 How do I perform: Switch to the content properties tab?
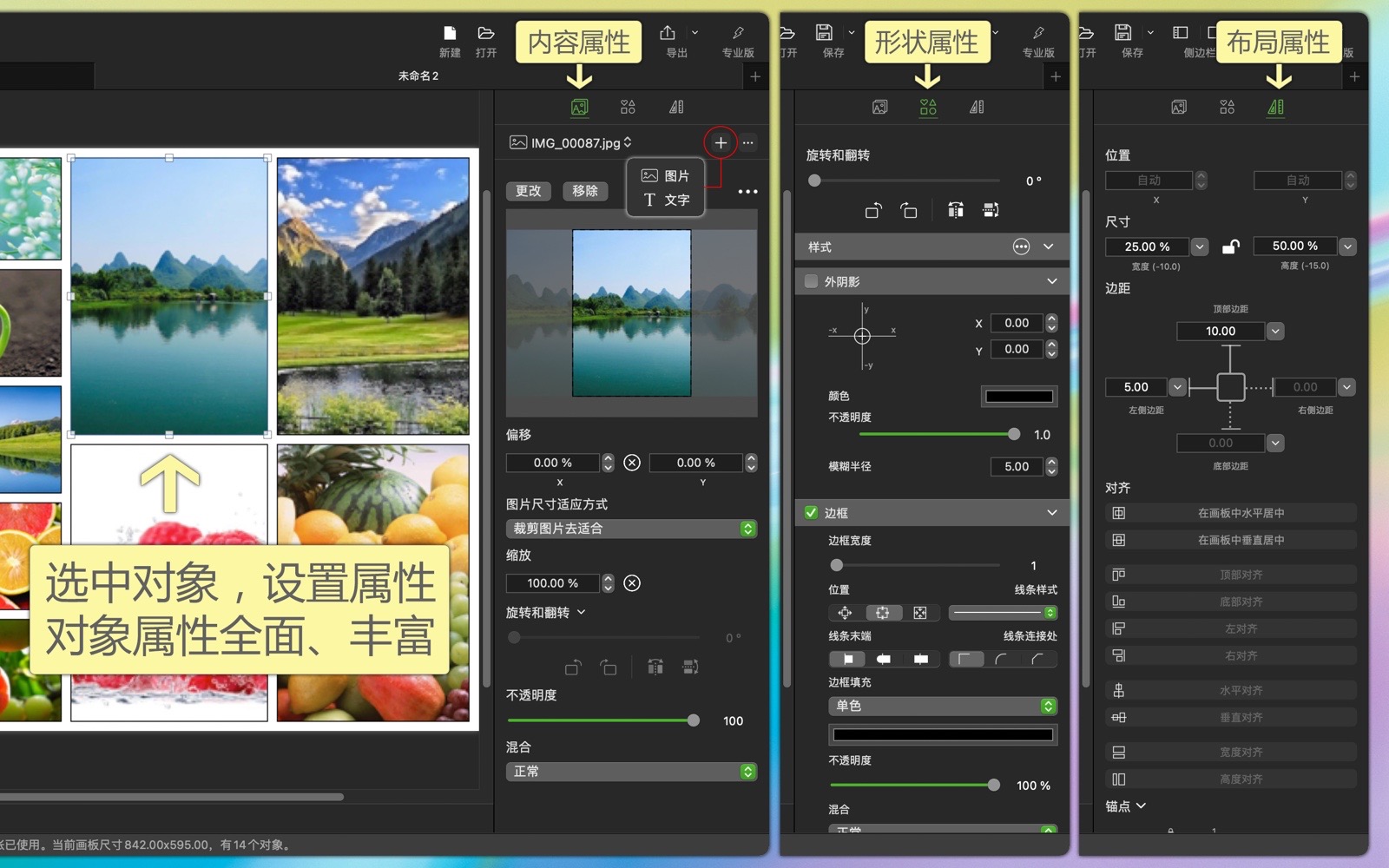579,107
